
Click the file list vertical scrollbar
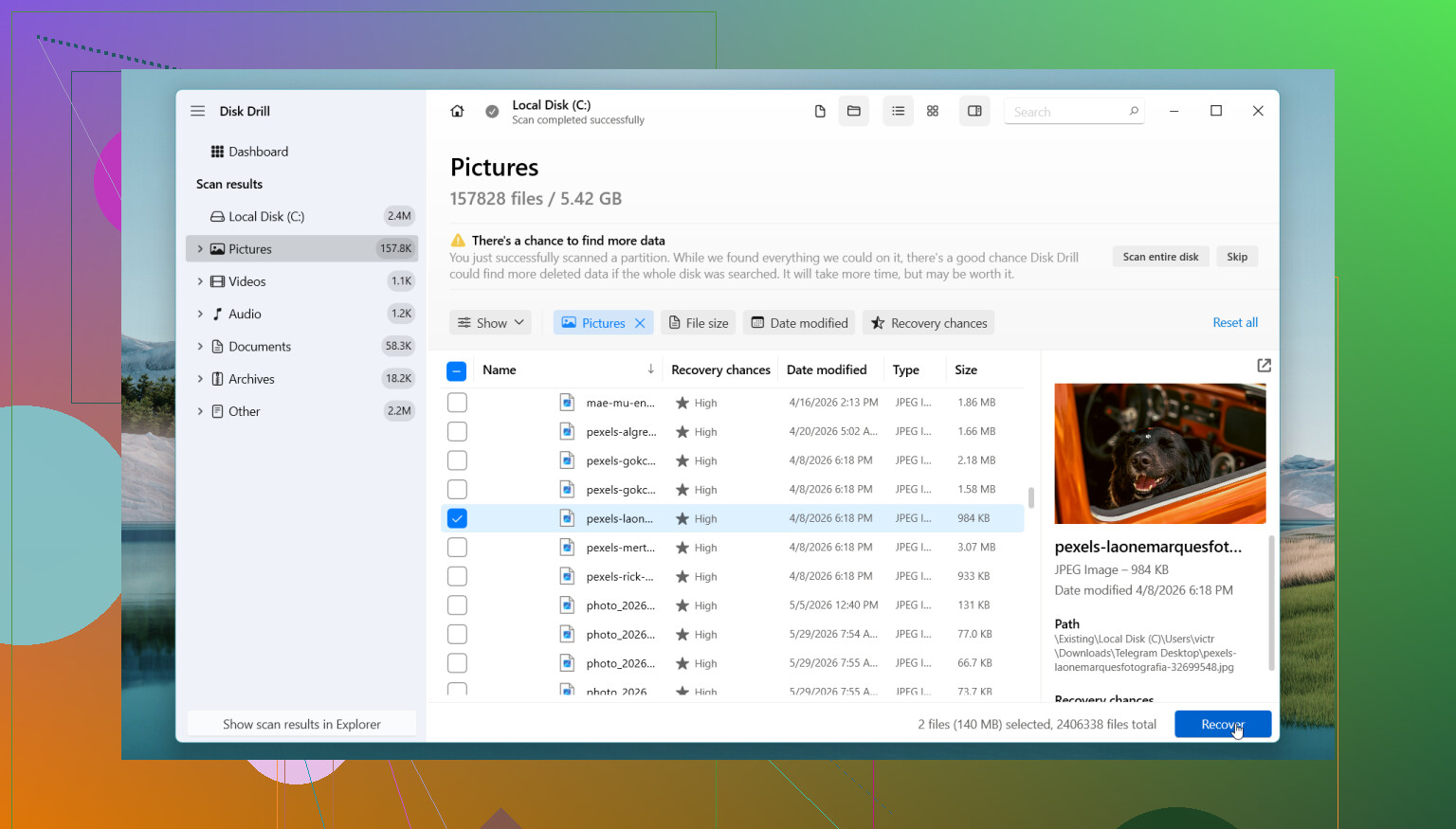coord(1030,497)
